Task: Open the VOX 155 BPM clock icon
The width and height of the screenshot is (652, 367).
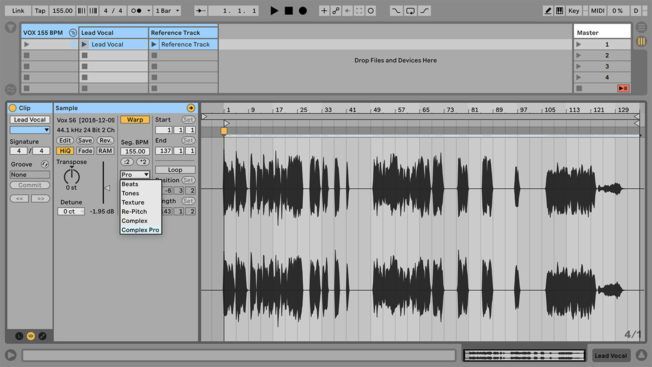Action: (73, 32)
